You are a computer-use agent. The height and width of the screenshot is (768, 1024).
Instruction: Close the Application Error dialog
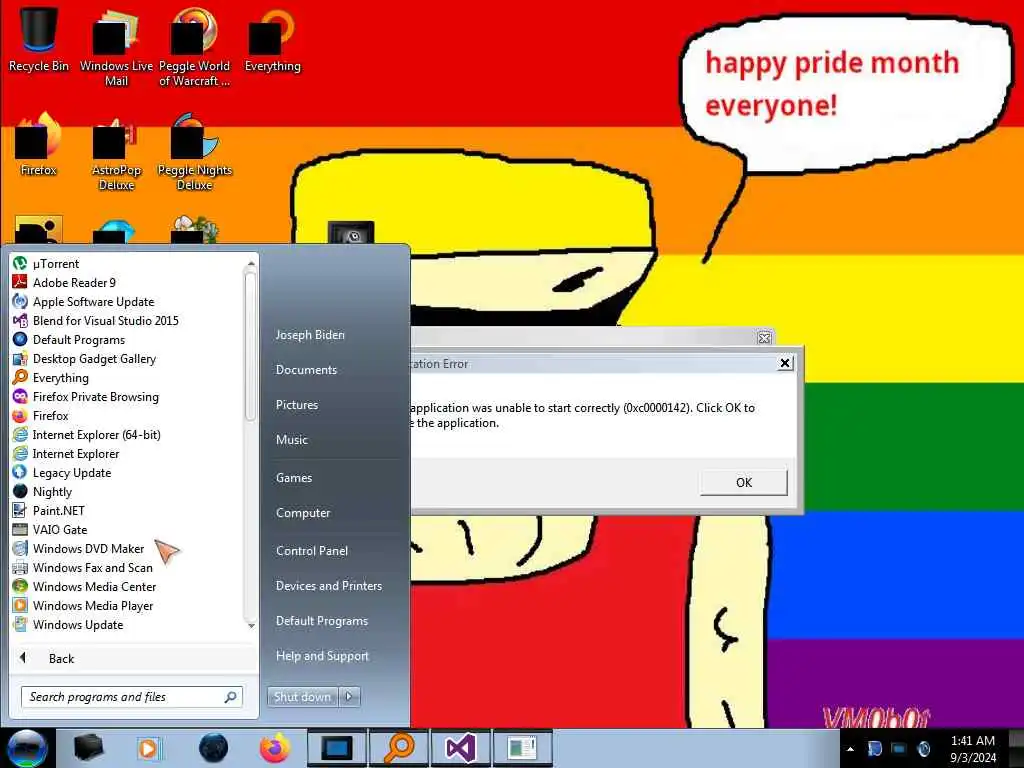point(786,363)
